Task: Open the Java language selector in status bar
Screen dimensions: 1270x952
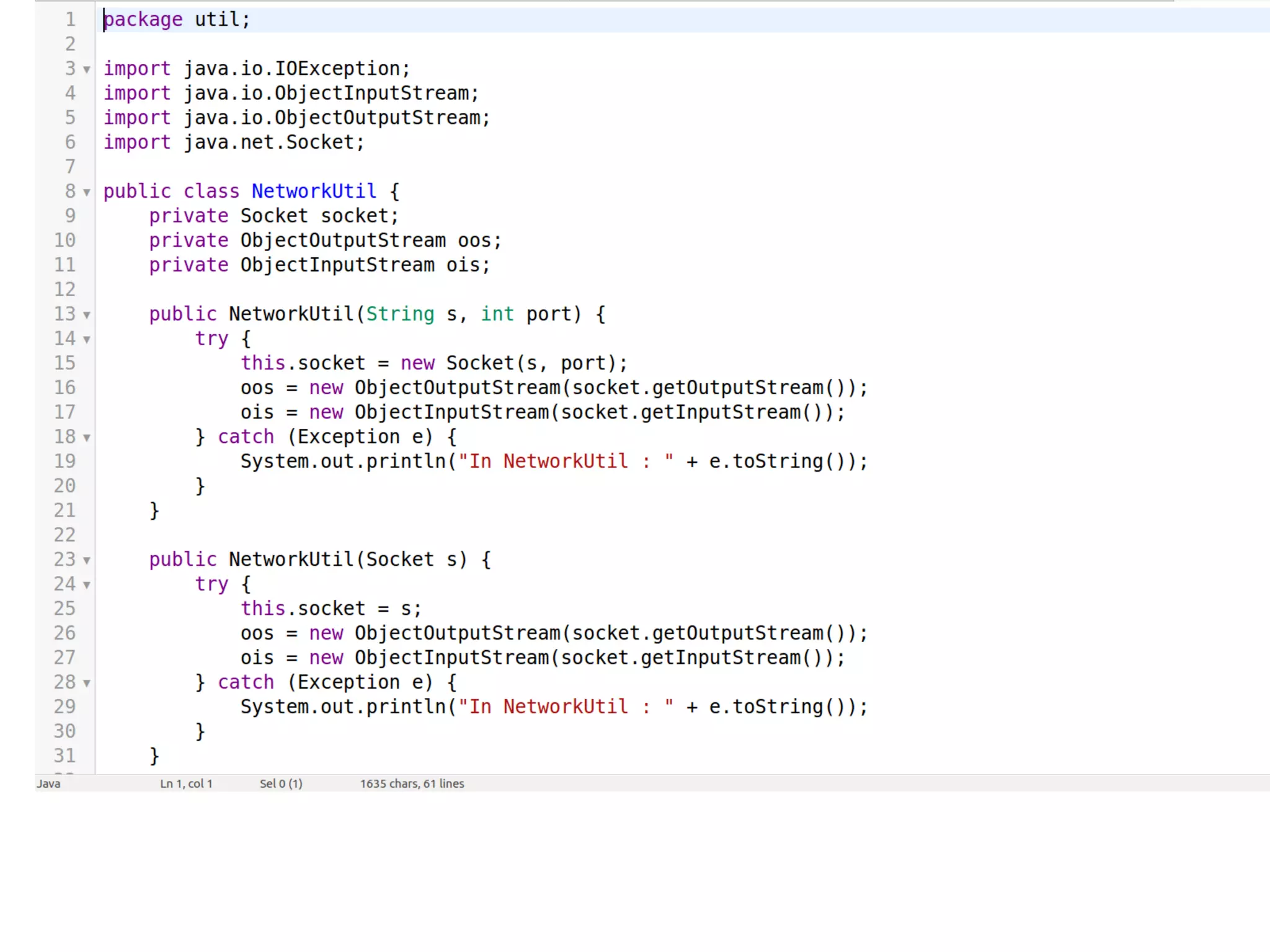Action: point(48,783)
